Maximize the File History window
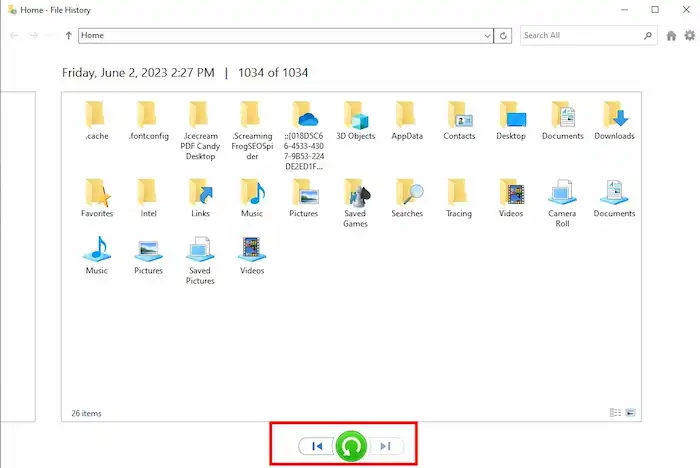The height and width of the screenshot is (468, 700). click(x=655, y=9)
